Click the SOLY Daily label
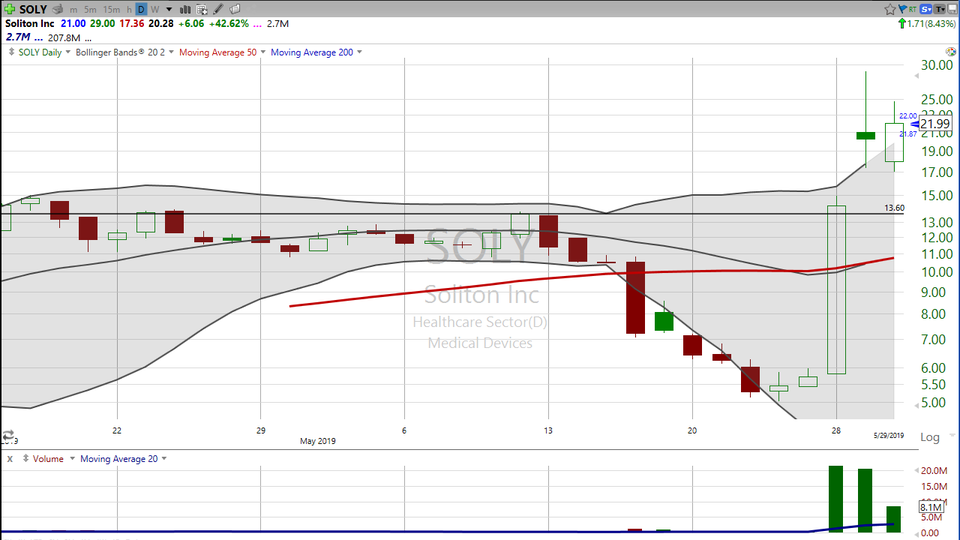 point(40,52)
